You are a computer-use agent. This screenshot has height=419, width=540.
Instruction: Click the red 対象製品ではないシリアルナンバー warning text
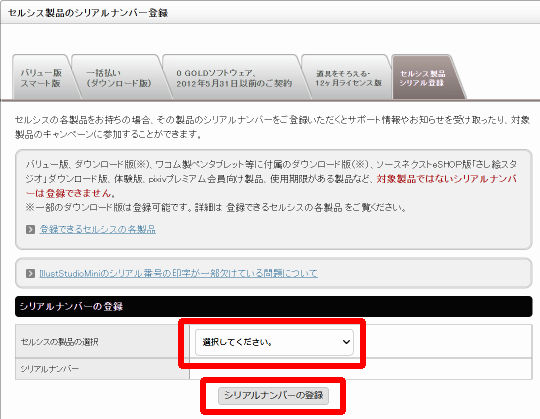447,179
